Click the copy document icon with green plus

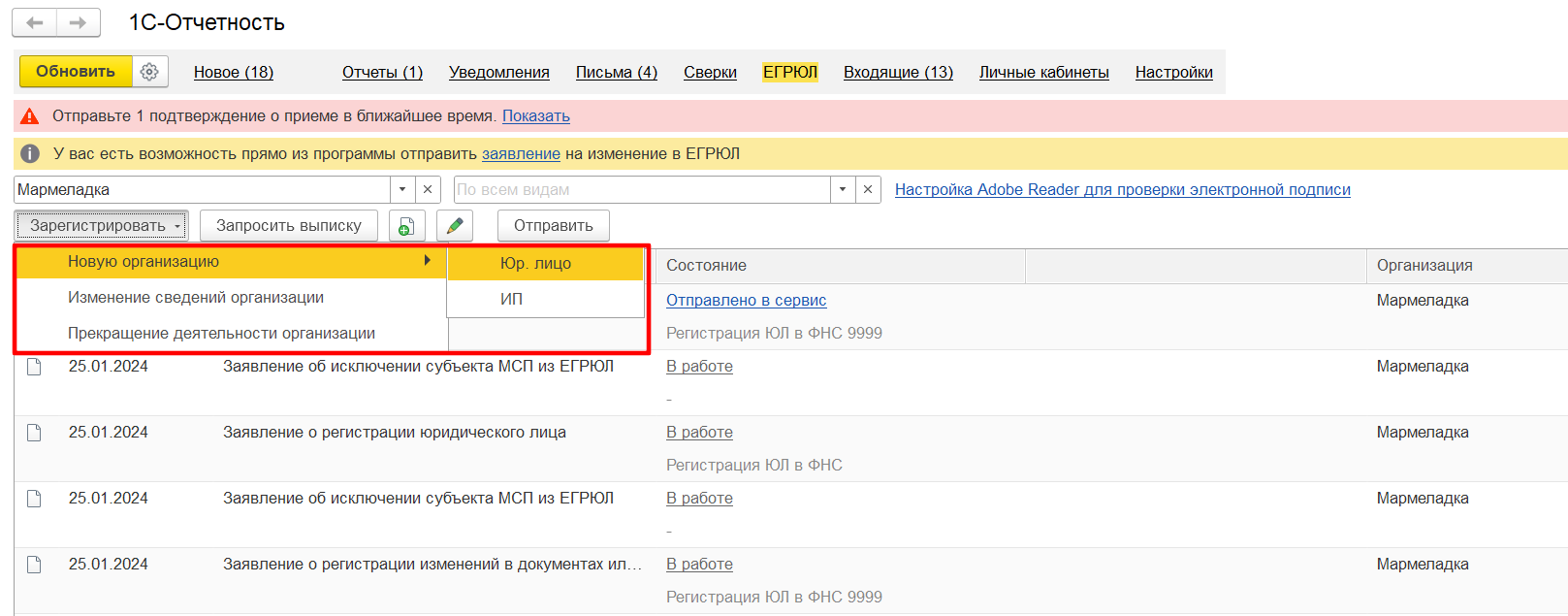point(406,226)
